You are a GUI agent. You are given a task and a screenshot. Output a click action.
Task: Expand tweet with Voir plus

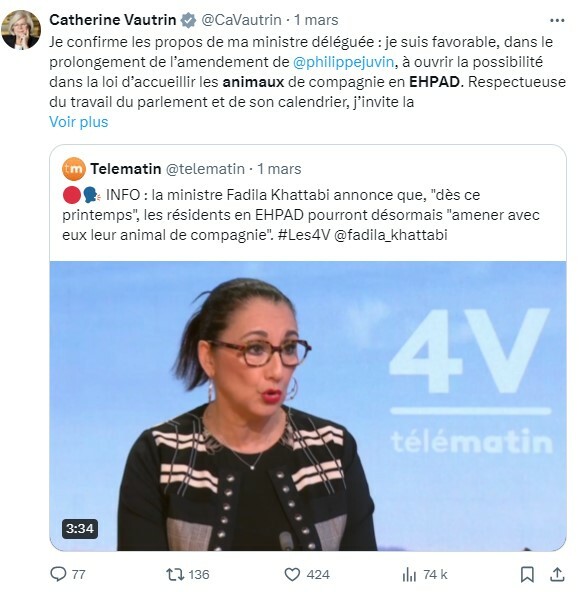79,122
